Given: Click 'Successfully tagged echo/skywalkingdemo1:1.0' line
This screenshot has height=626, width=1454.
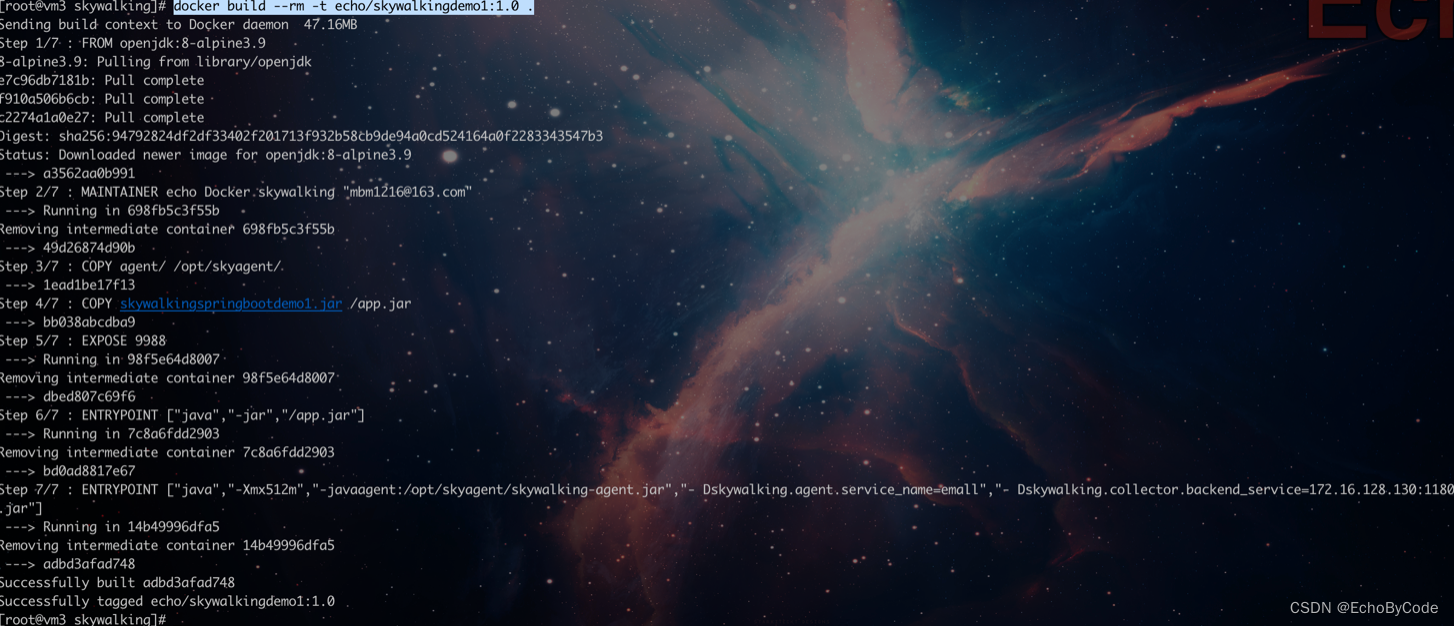Looking at the screenshot, I should tap(167, 601).
